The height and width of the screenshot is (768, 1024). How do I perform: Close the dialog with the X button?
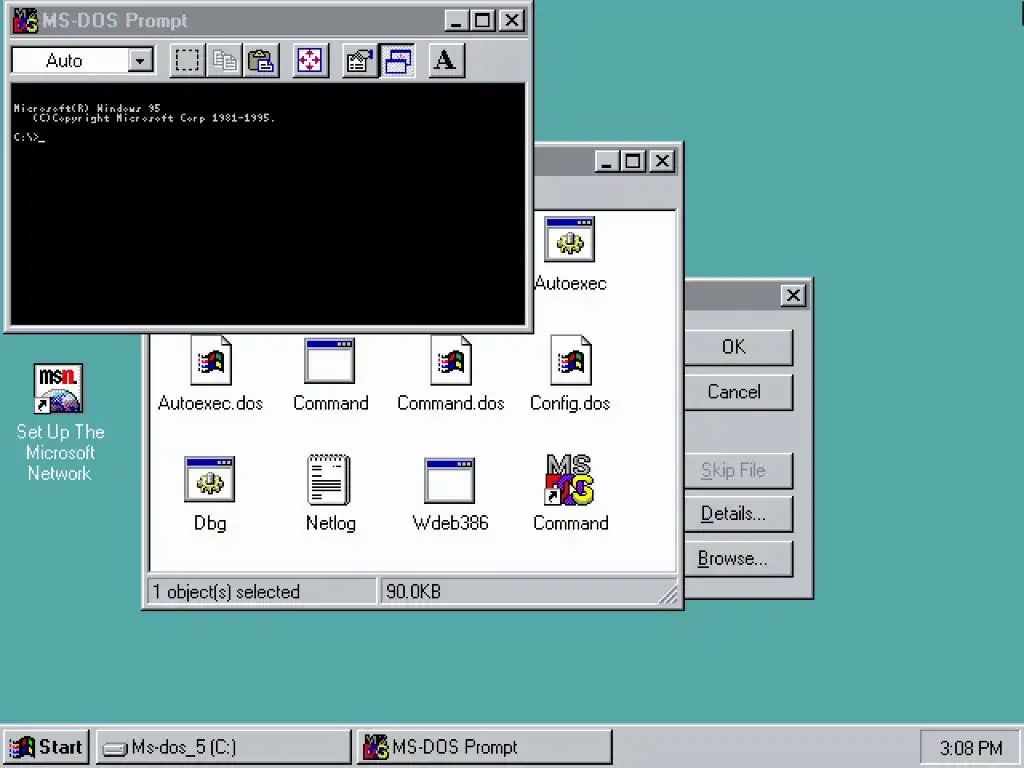click(793, 296)
